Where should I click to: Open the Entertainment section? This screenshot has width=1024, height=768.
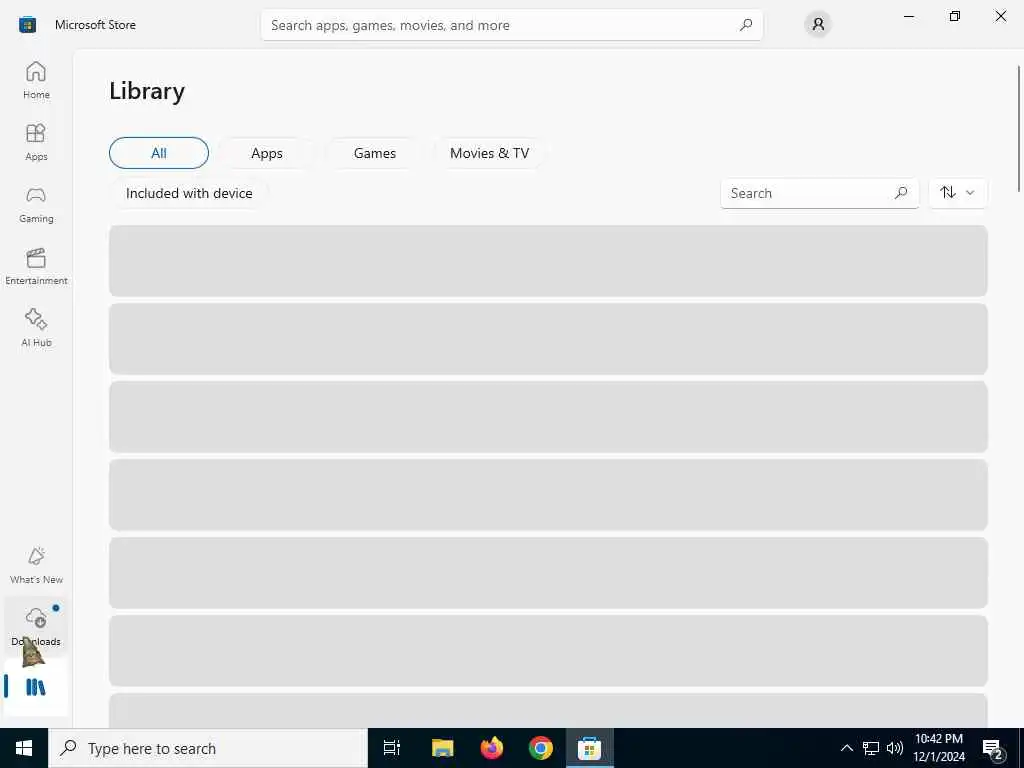[36, 266]
